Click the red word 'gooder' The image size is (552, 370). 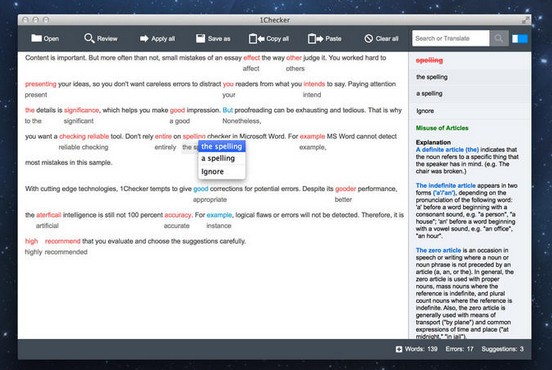pos(345,189)
